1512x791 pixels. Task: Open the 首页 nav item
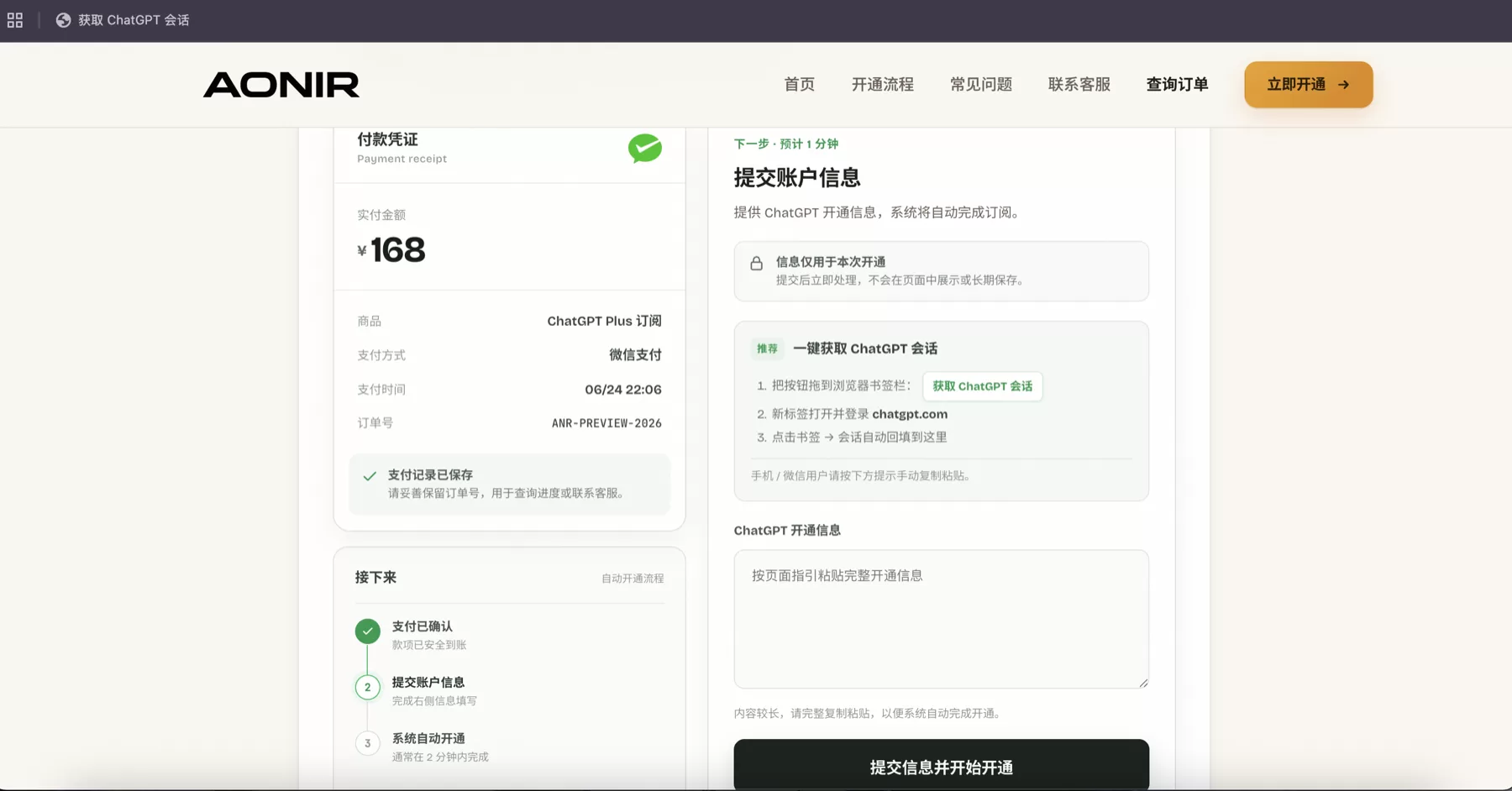click(799, 85)
